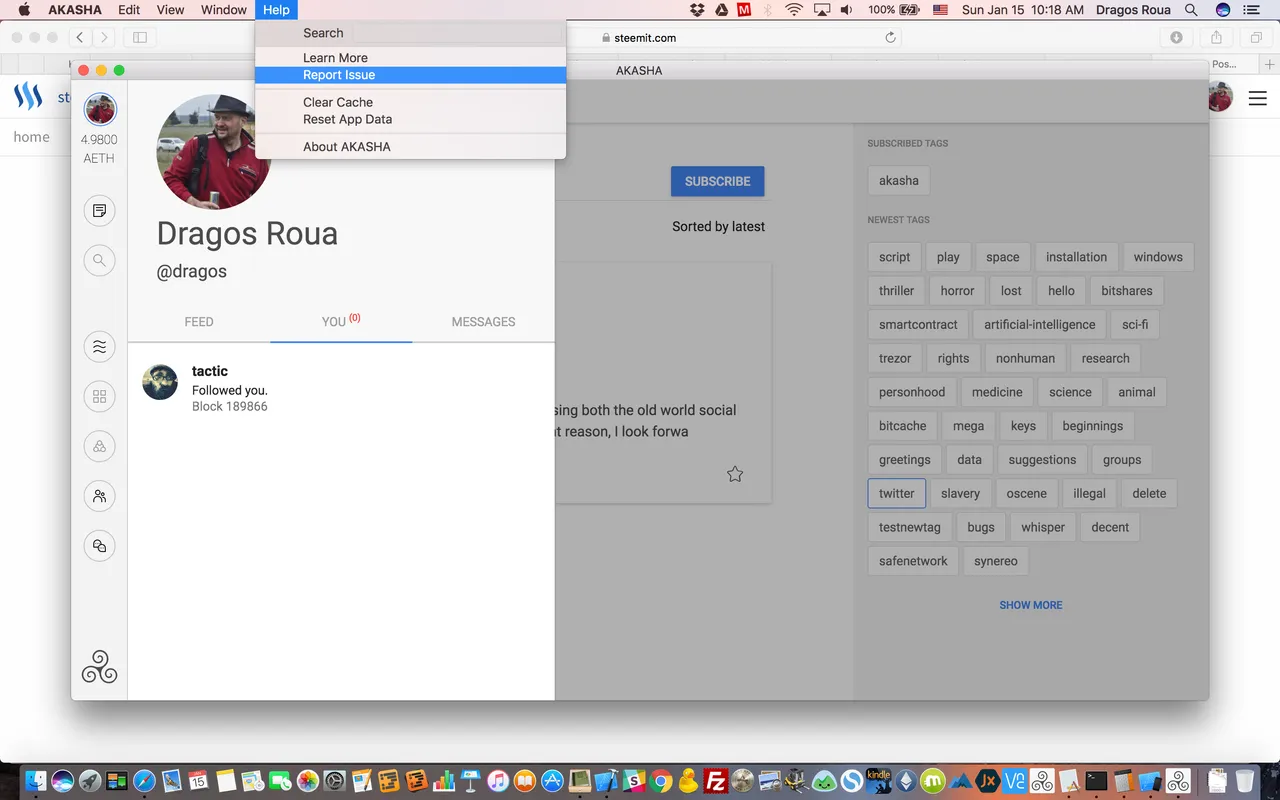Viewport: 1280px width, 800px height.
Task: Click the blue SUBSCRIBE button
Action: coord(718,181)
